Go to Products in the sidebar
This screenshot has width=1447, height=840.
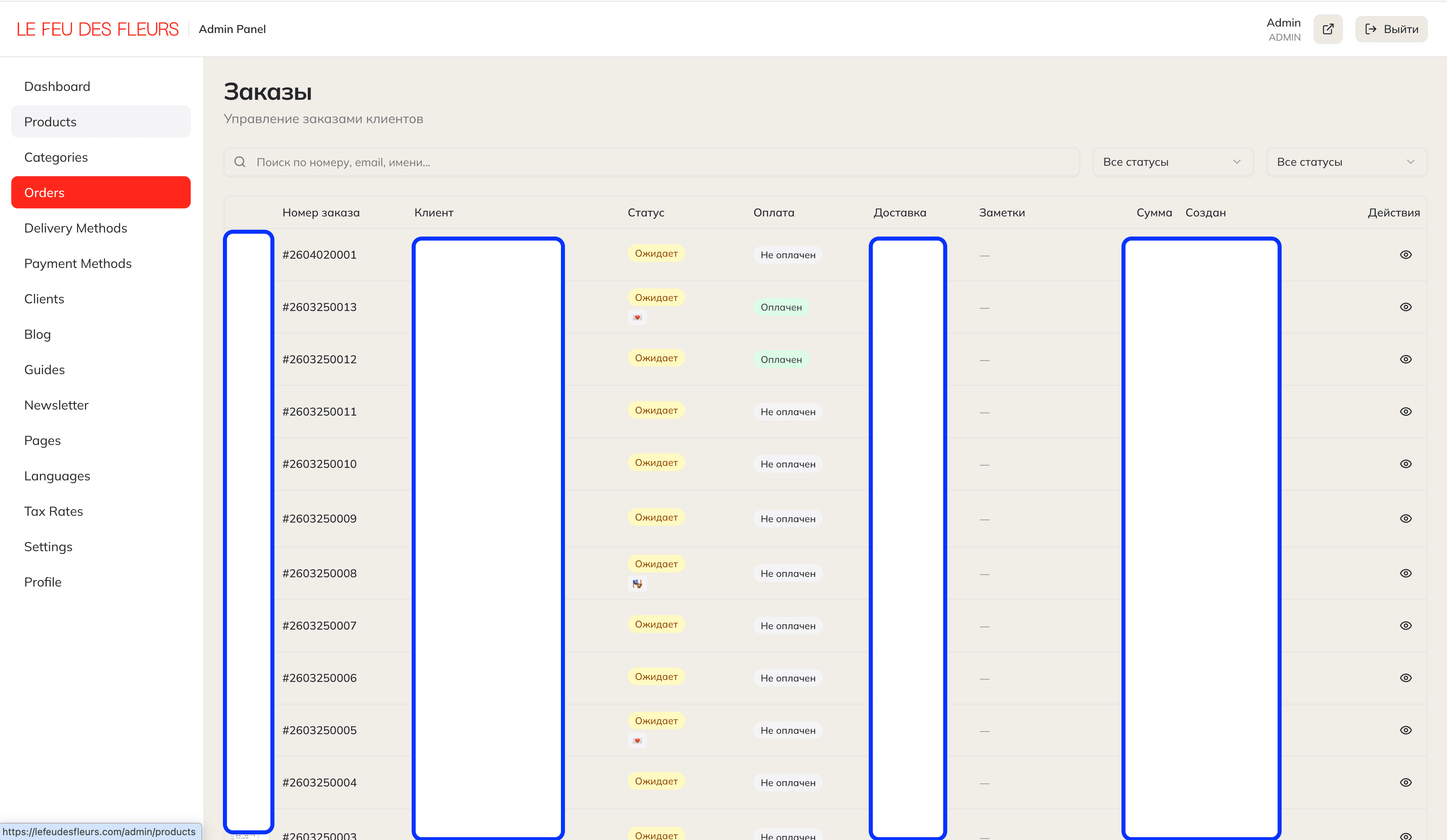(51, 122)
